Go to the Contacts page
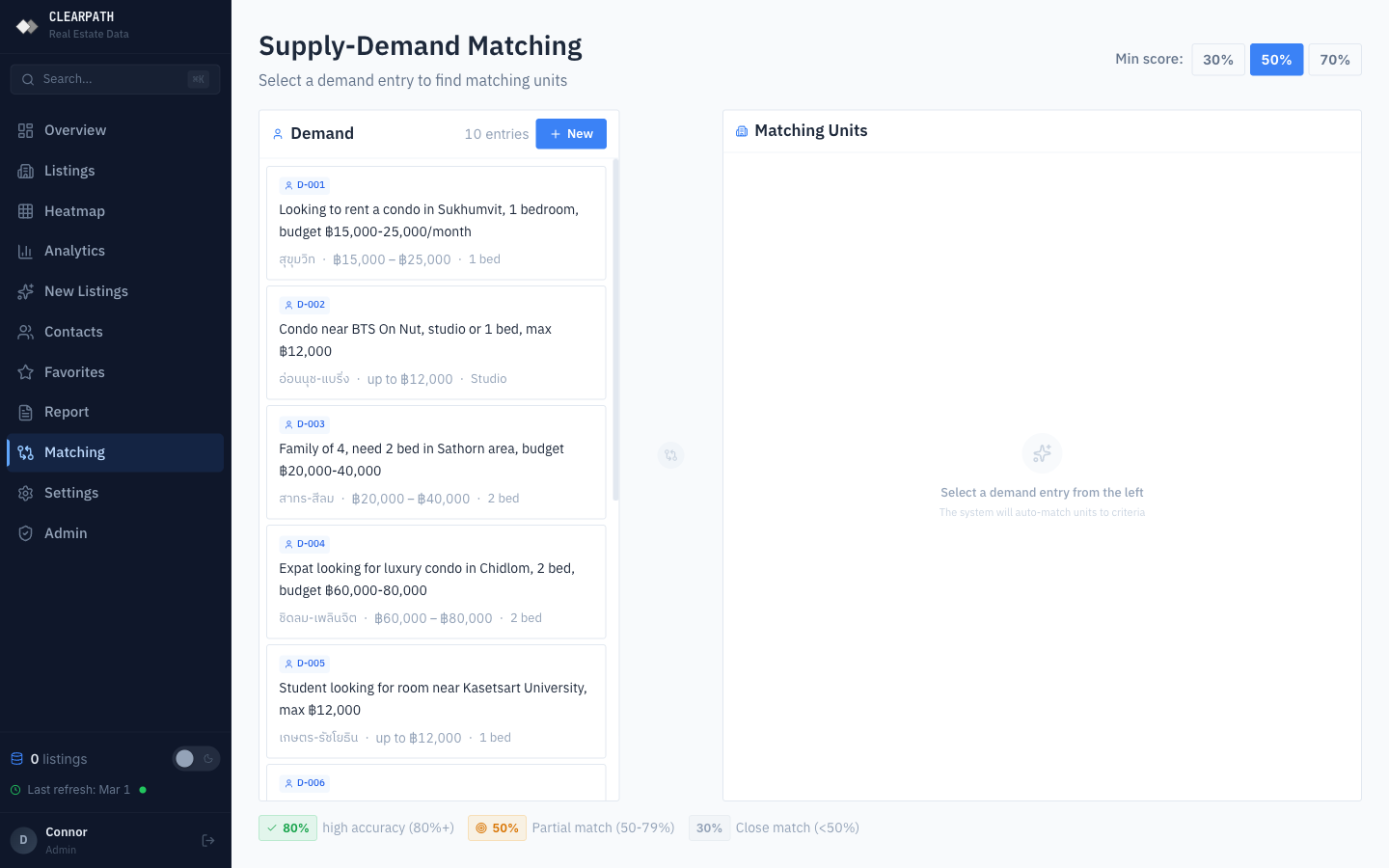Screen dimensions: 1389x868 (73, 332)
